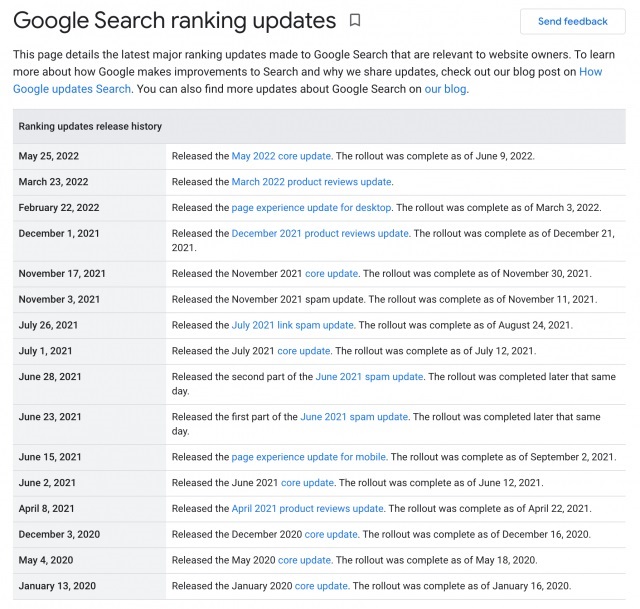Click the Ranking updates release history header
The height and width of the screenshot is (609, 640).
pyautogui.click(x=90, y=127)
